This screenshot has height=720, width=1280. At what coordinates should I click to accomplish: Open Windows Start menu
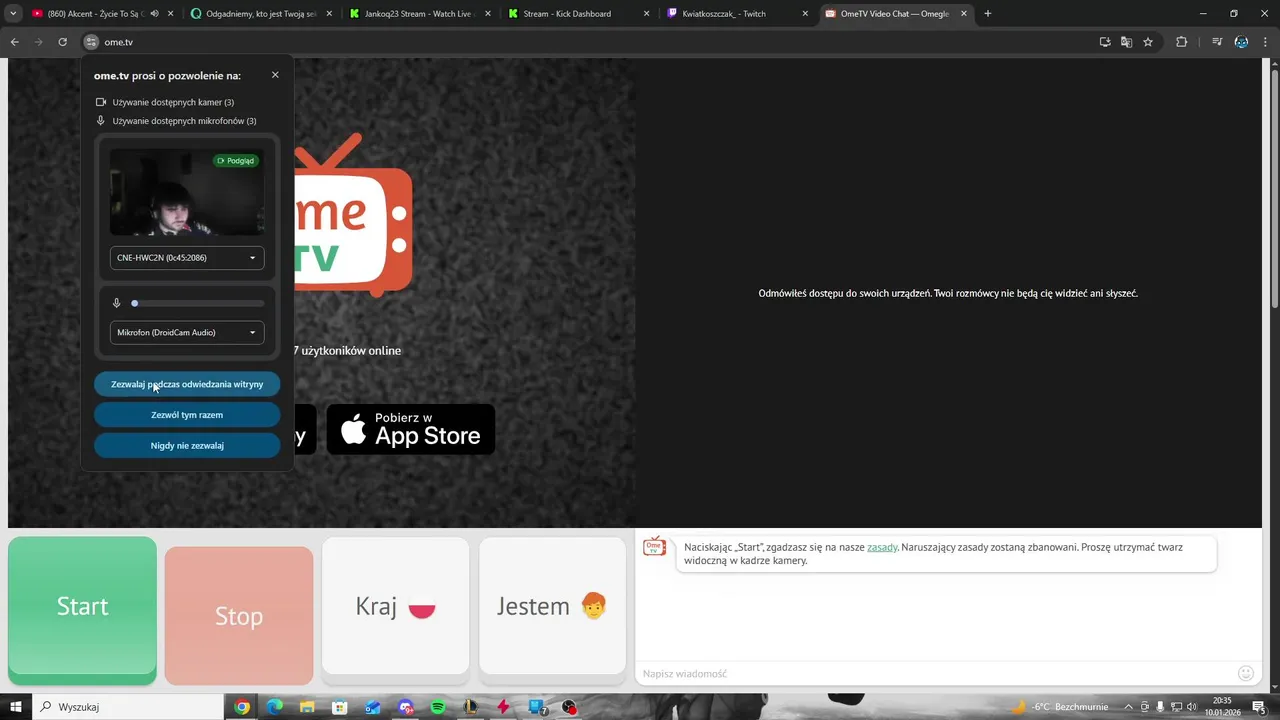click(16, 707)
